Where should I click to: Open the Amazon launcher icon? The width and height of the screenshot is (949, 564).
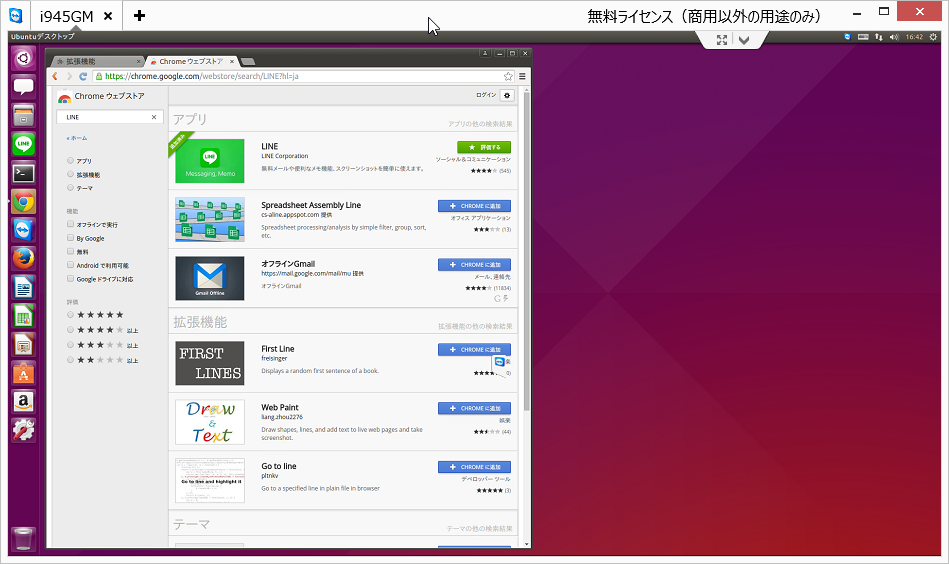(x=24, y=402)
